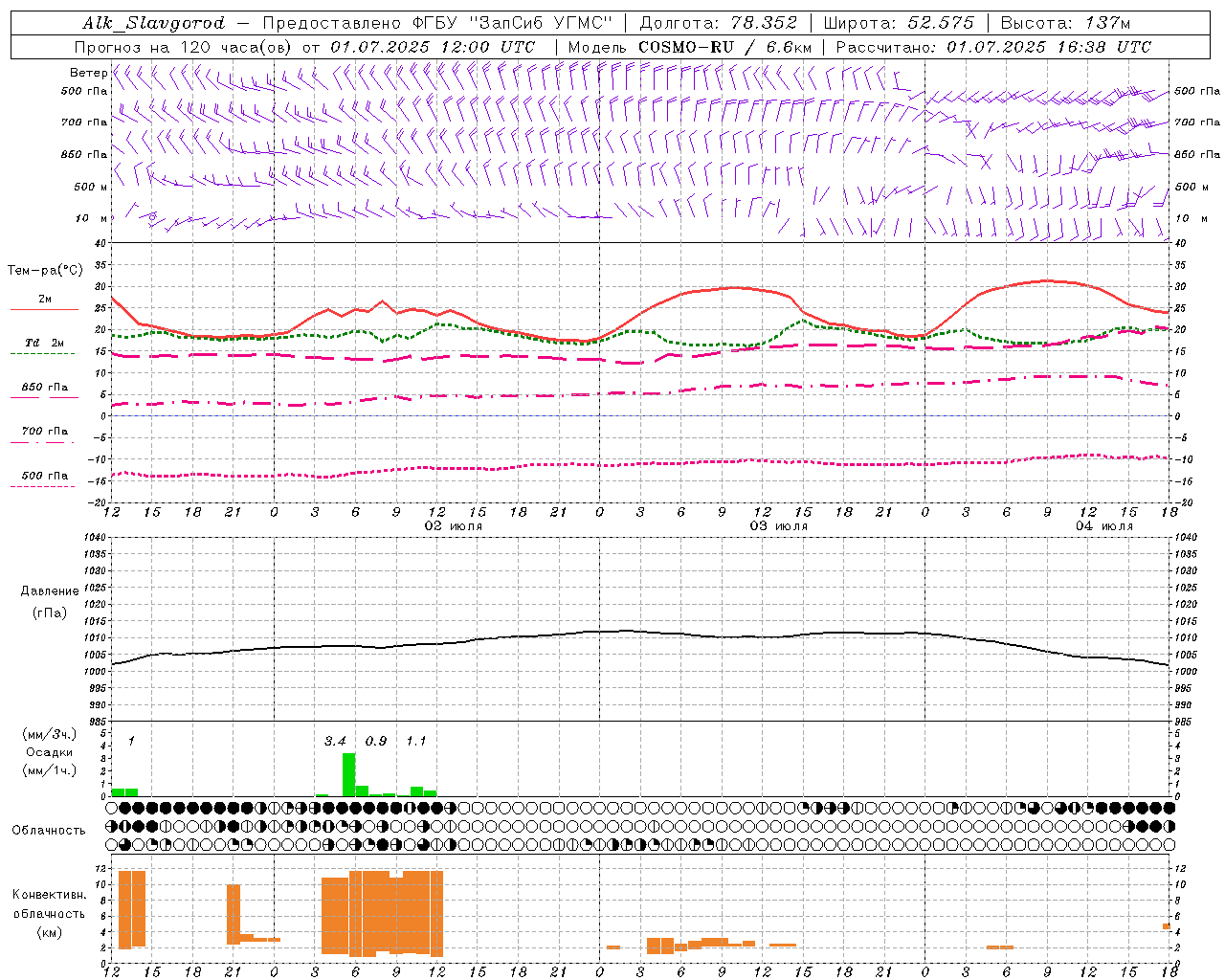The width and height of the screenshot is (1225, 980).
Task: Click the Давление pressure panel label
Action: point(50,591)
